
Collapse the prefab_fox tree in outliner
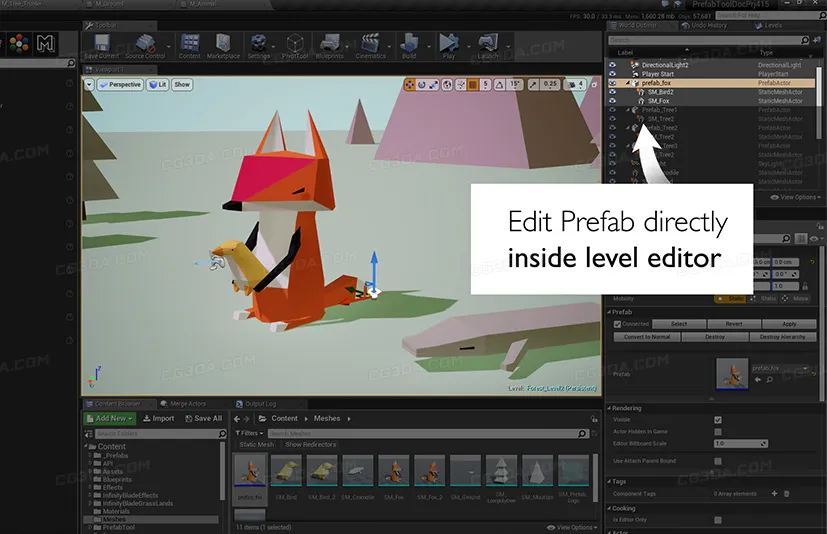pyautogui.click(x=628, y=83)
